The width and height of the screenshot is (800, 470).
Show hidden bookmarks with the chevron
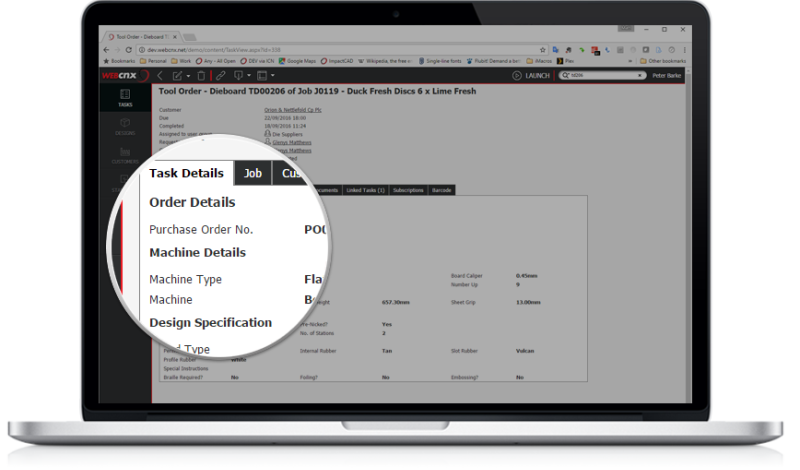point(630,61)
